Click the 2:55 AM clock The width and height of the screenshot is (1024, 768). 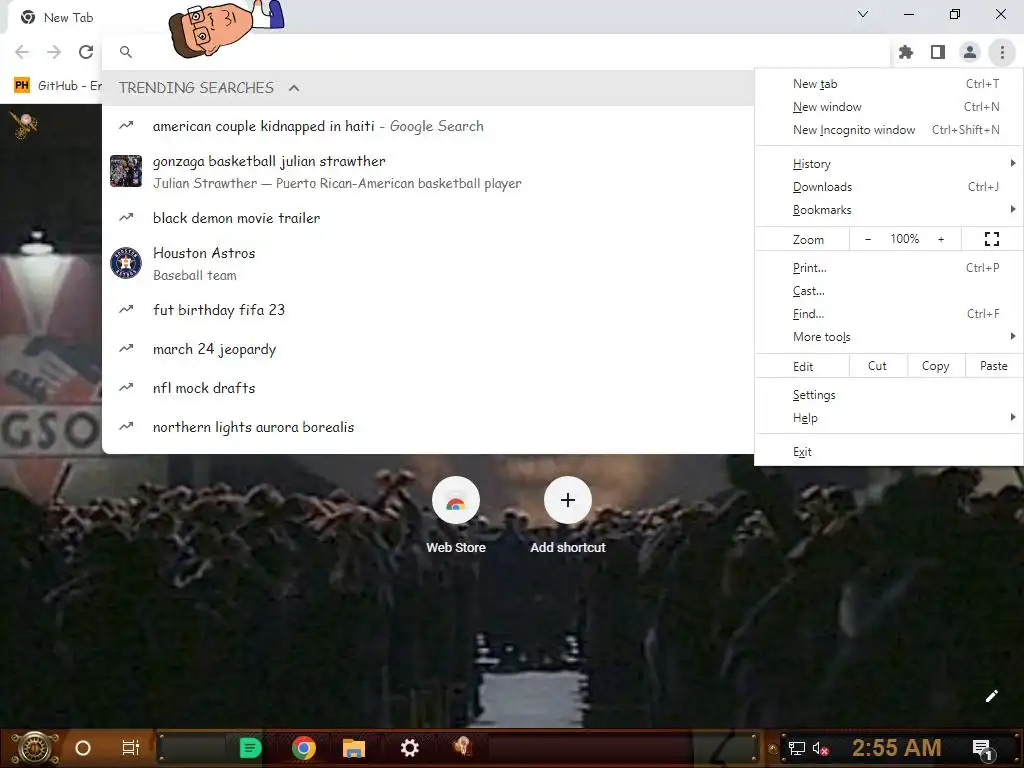897,748
